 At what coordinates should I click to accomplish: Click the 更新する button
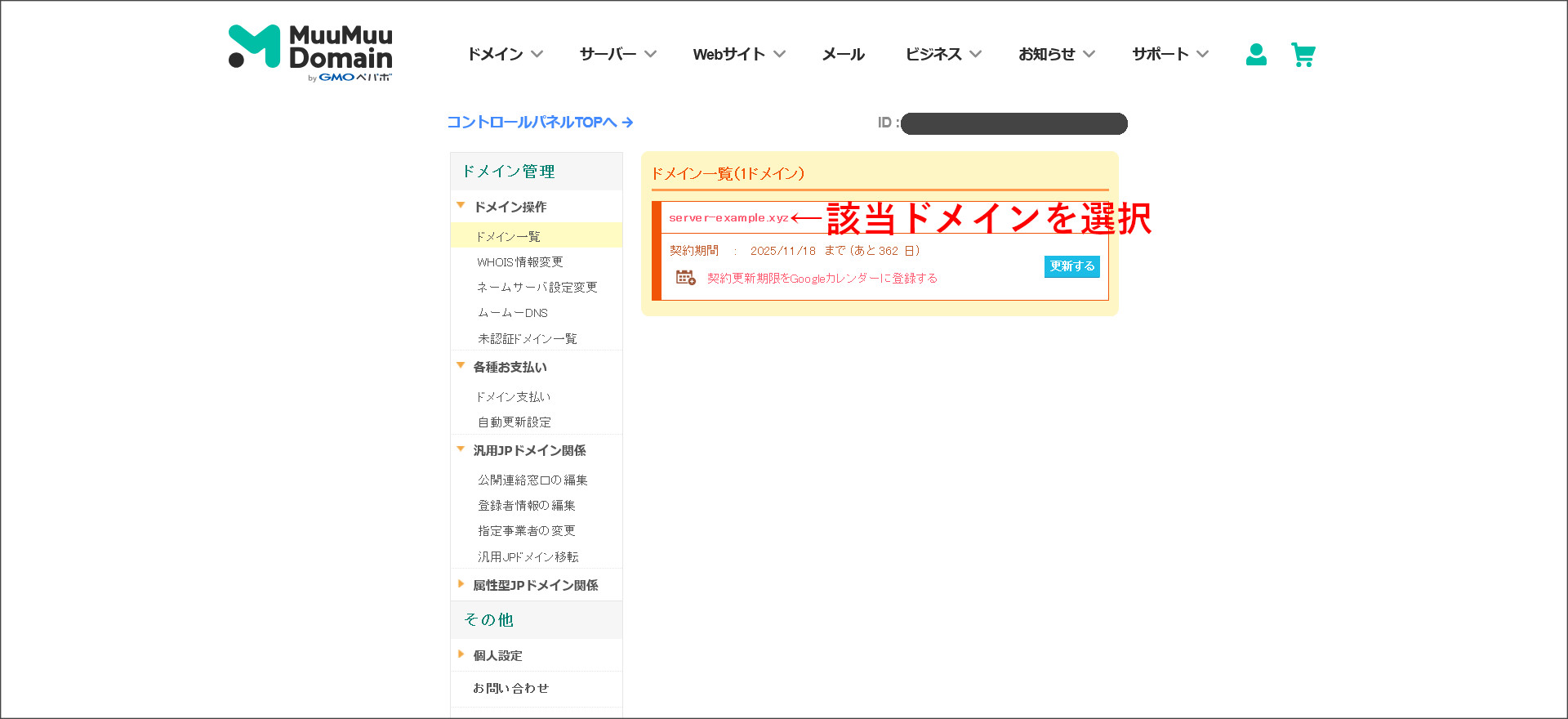pyautogui.click(x=1072, y=266)
